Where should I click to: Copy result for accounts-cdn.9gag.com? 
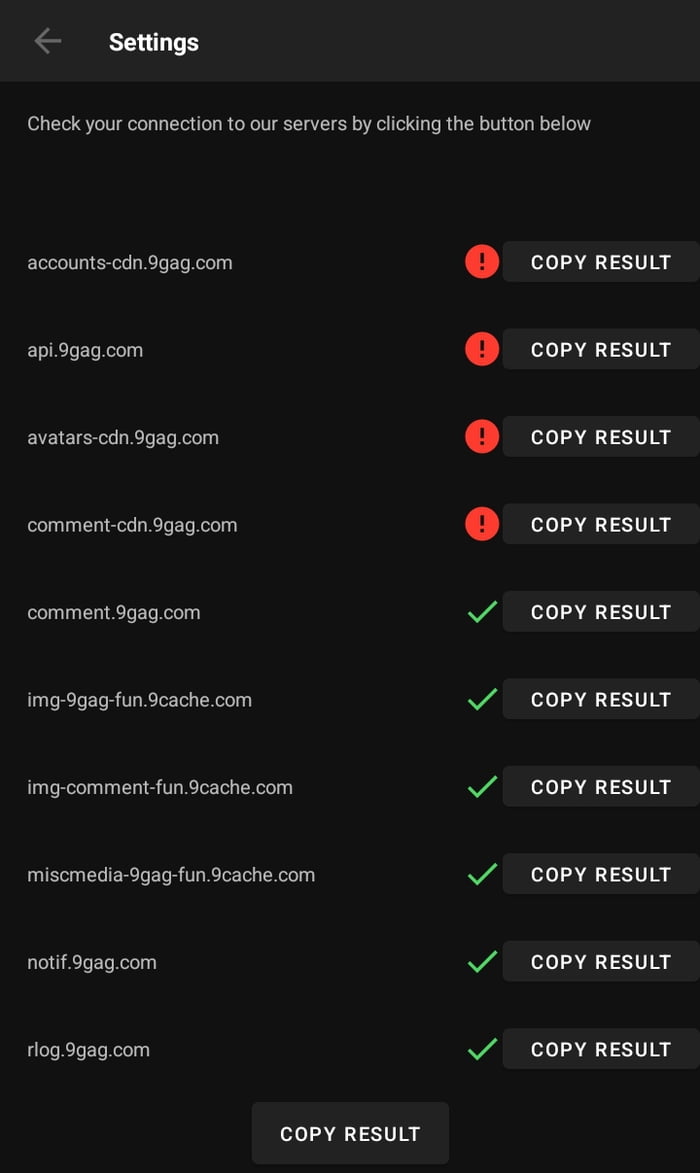pyautogui.click(x=600, y=262)
